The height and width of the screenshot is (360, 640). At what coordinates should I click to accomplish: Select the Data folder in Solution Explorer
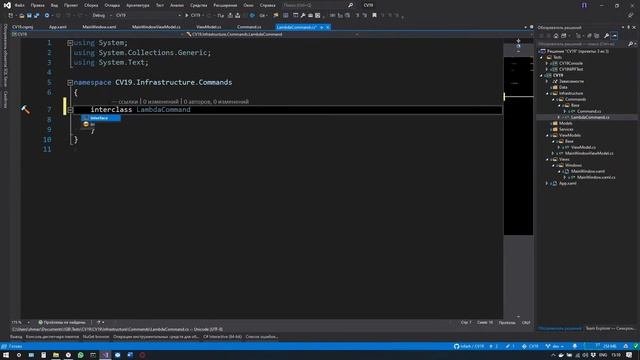[563, 87]
